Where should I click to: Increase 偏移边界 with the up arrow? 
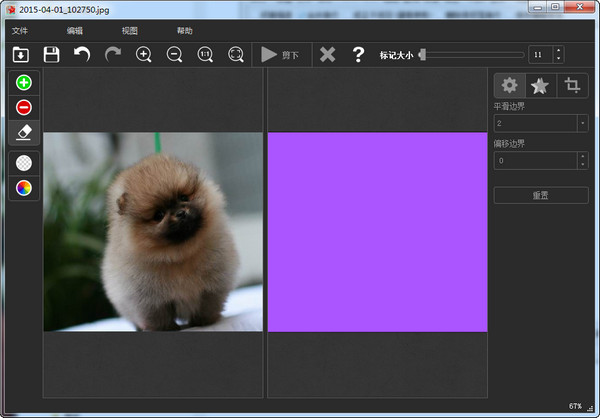coord(582,157)
